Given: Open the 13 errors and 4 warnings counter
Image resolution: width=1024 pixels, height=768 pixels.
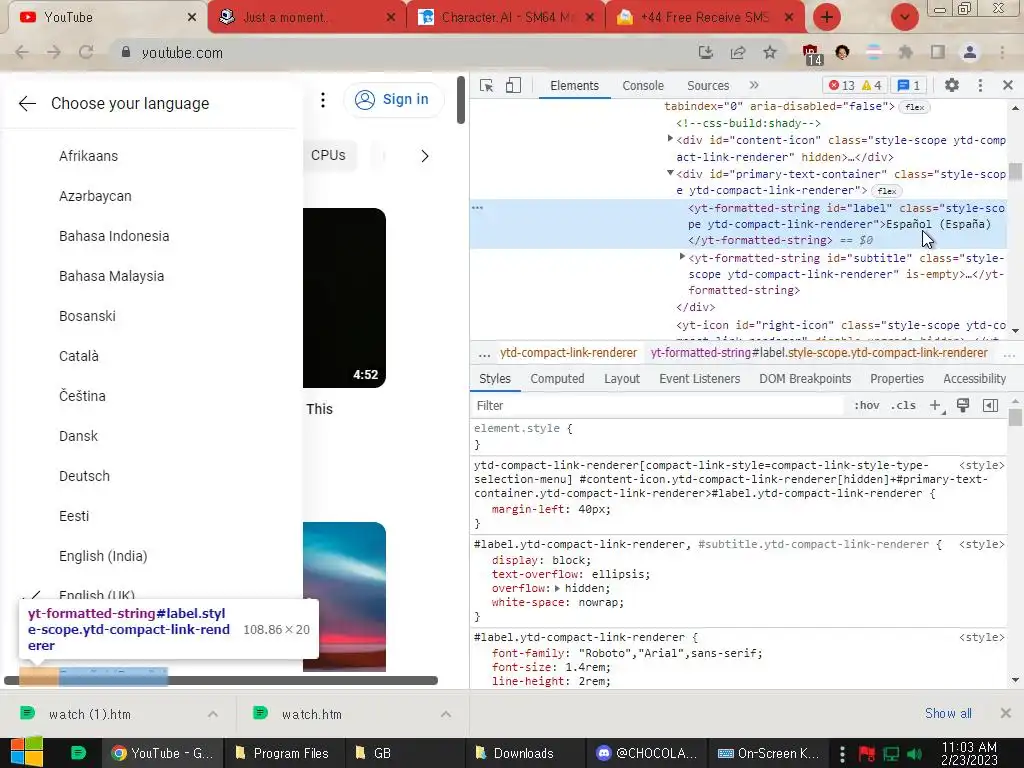Looking at the screenshot, I should click(855, 86).
